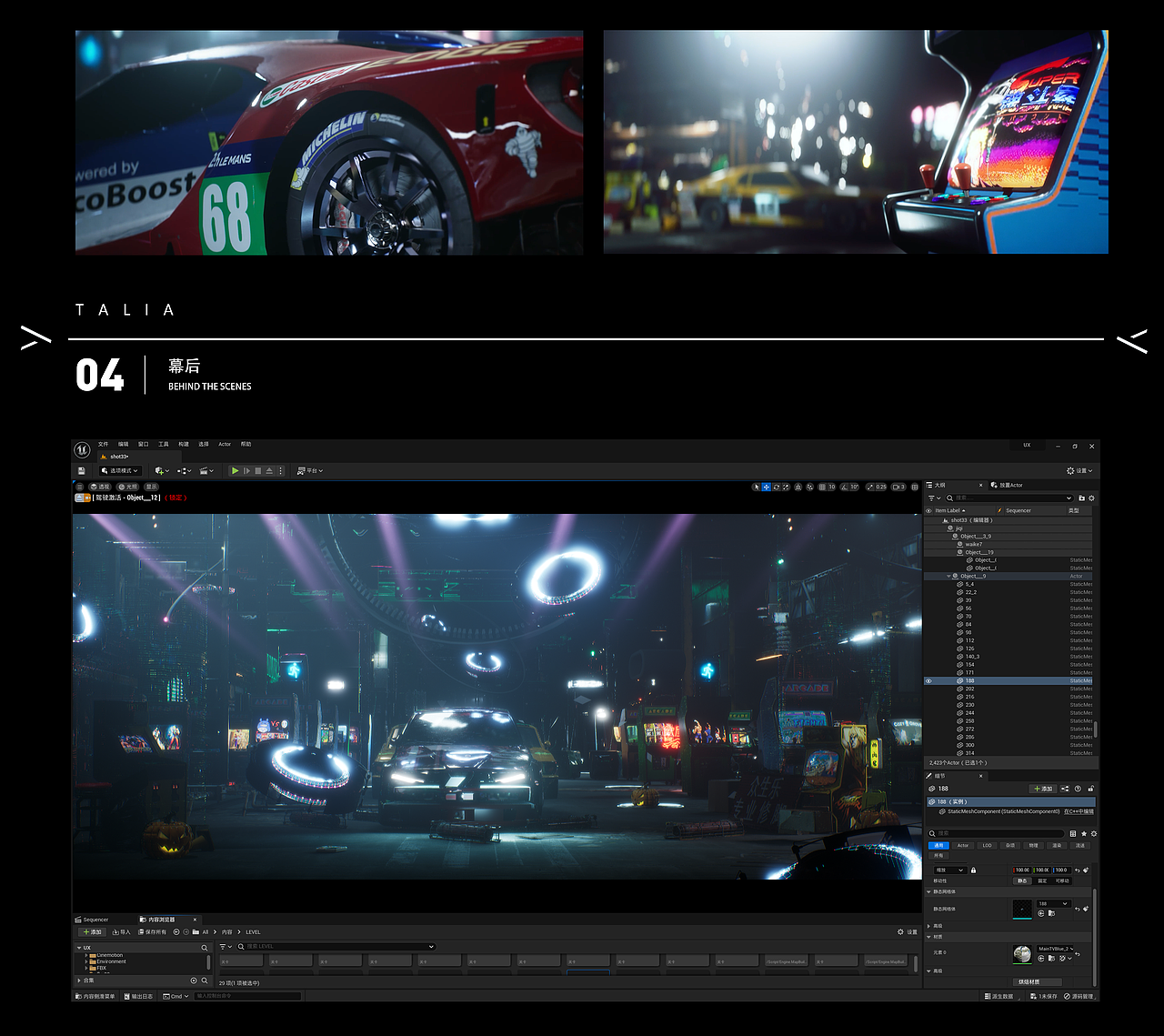Open the 平台 platforms dropdown
This screenshot has width=1164, height=1036.
pos(310,471)
